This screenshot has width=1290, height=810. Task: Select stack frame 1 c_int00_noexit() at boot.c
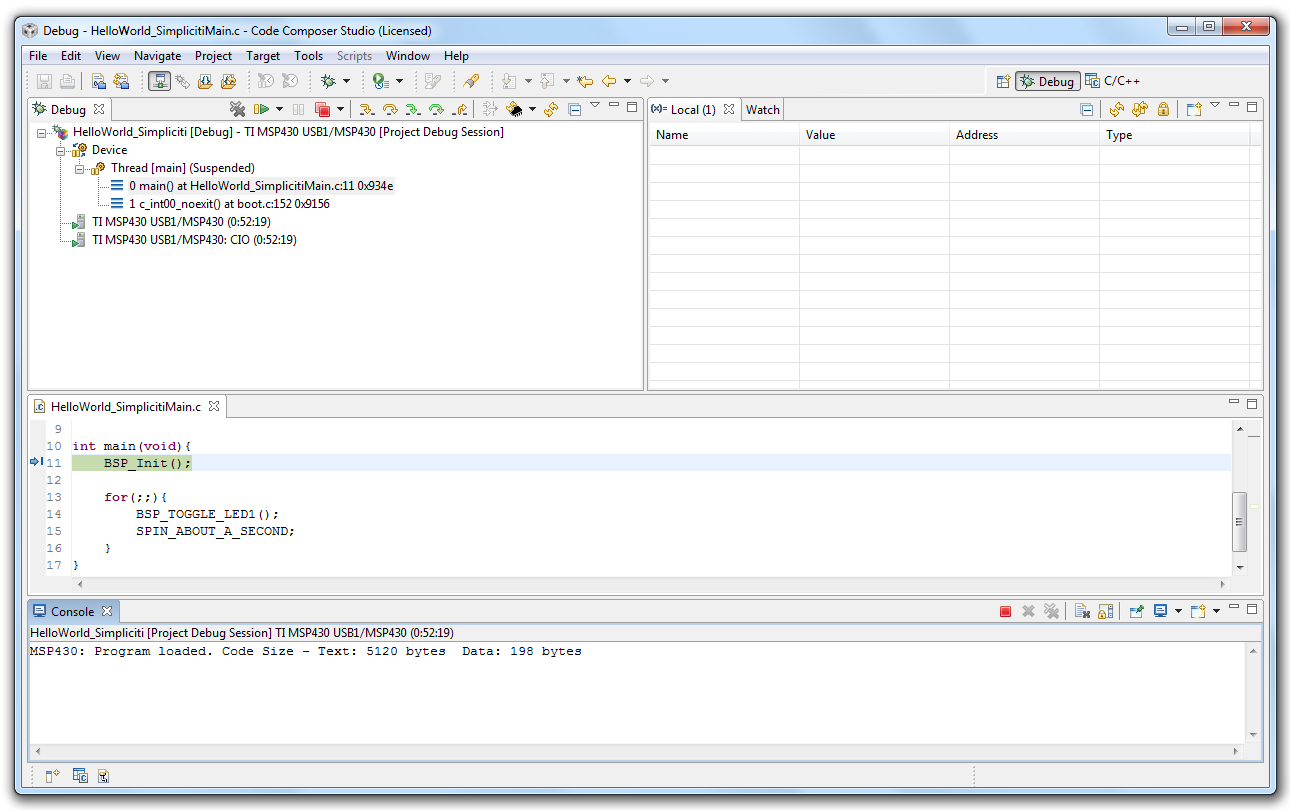(x=220, y=204)
